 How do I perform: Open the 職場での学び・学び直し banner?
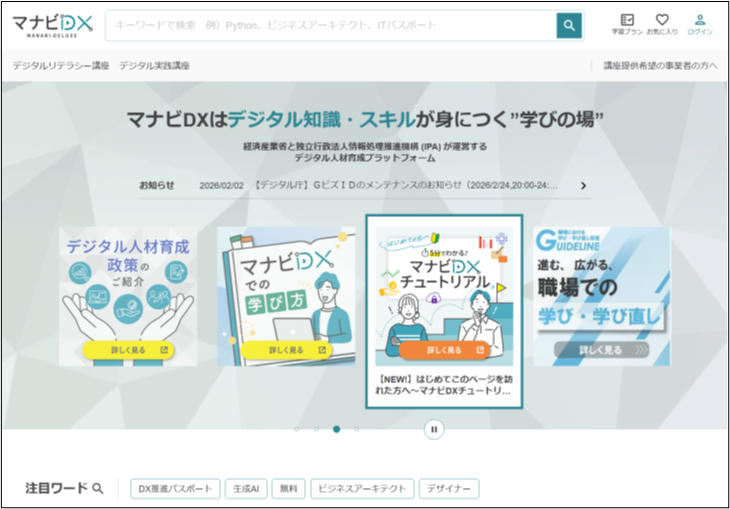pyautogui.click(x=601, y=296)
